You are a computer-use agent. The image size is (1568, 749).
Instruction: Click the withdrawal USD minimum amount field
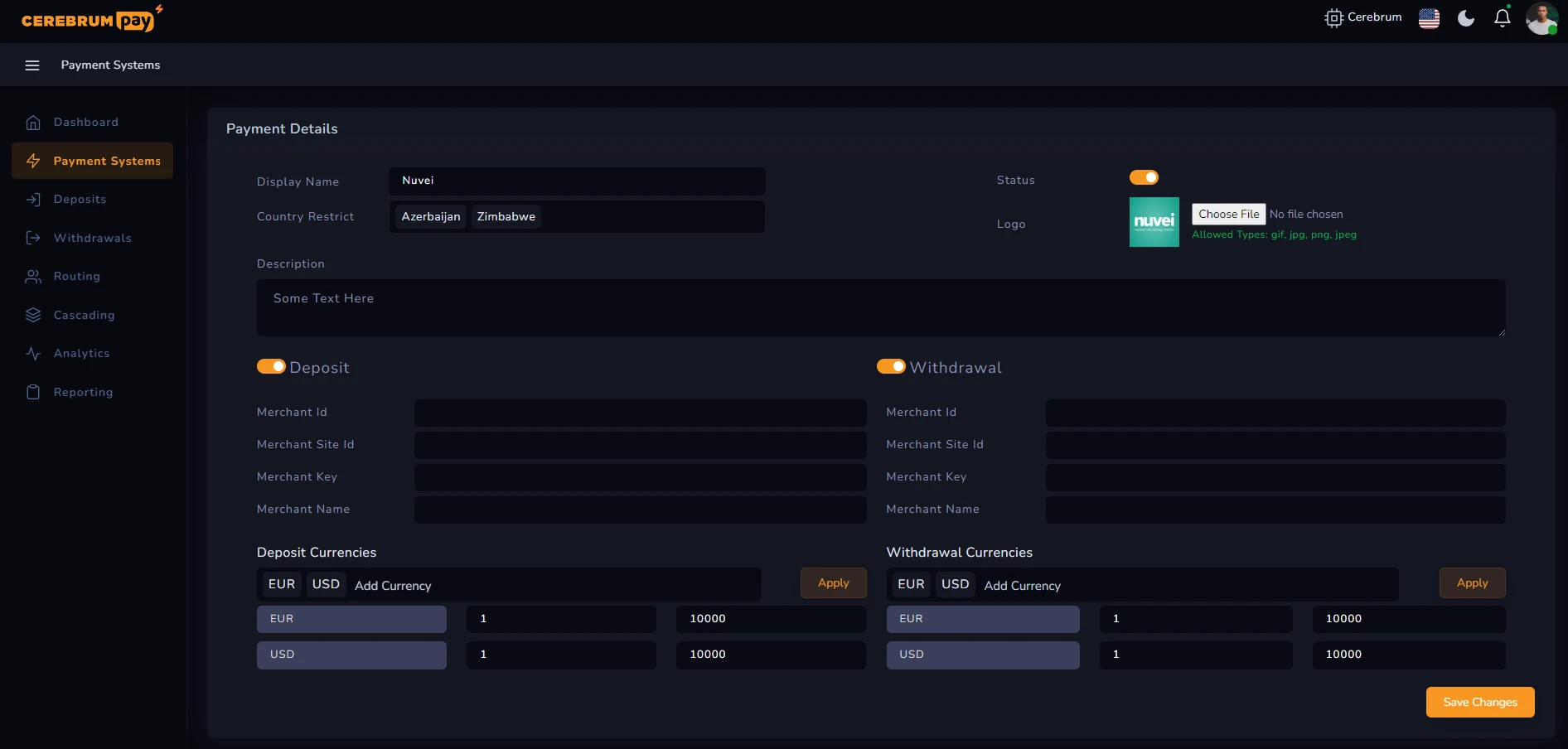coord(1196,655)
